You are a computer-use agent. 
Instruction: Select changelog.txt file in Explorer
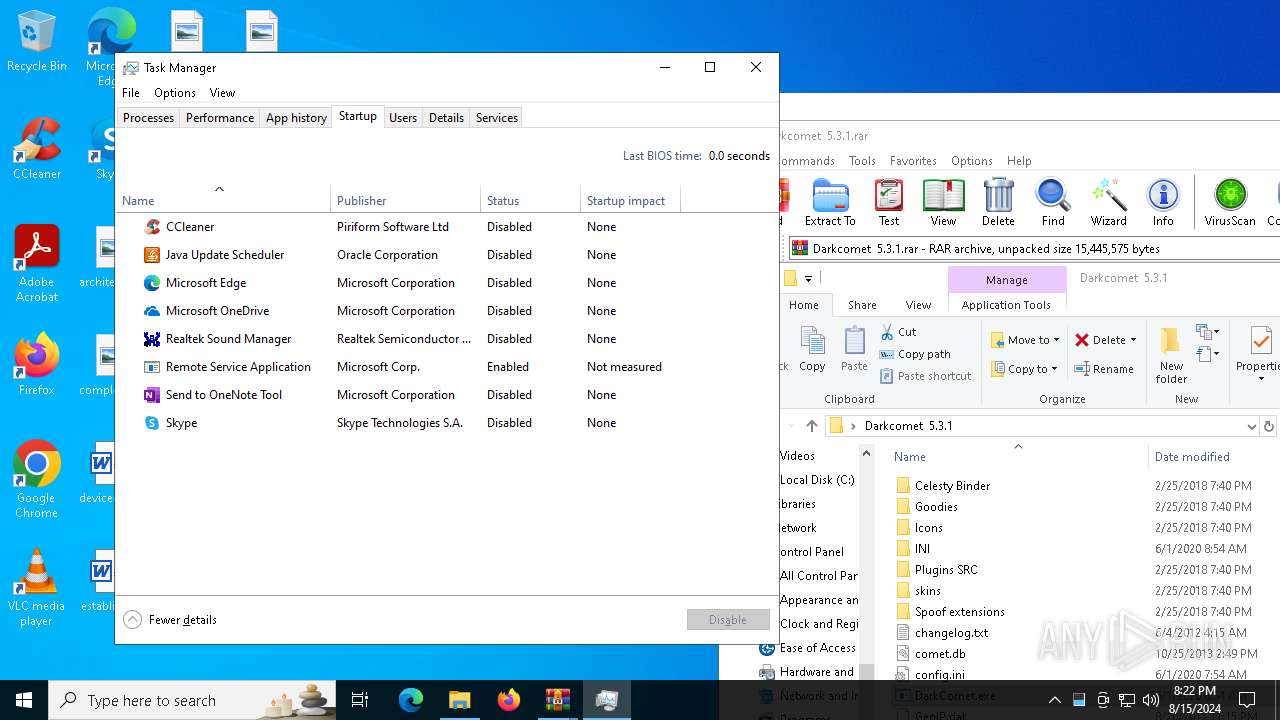point(951,633)
